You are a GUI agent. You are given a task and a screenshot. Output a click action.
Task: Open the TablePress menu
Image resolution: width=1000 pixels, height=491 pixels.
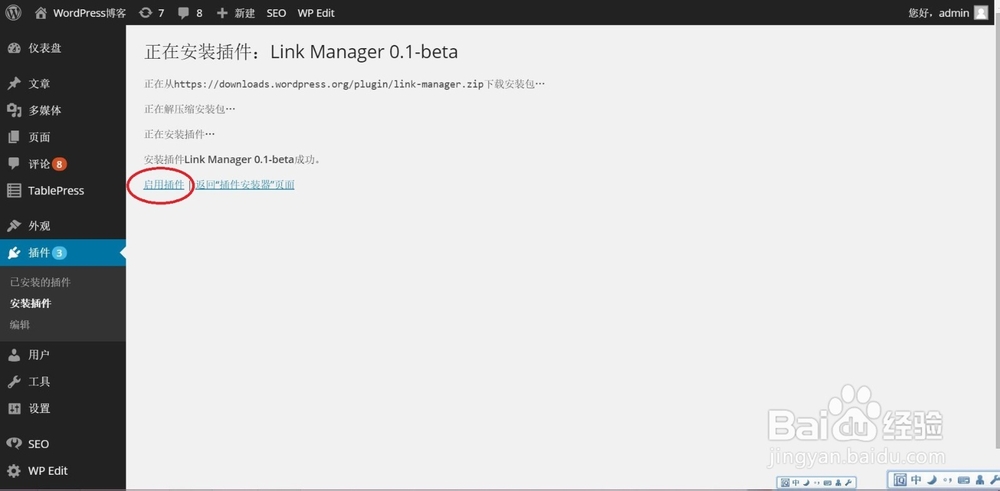click(x=55, y=191)
